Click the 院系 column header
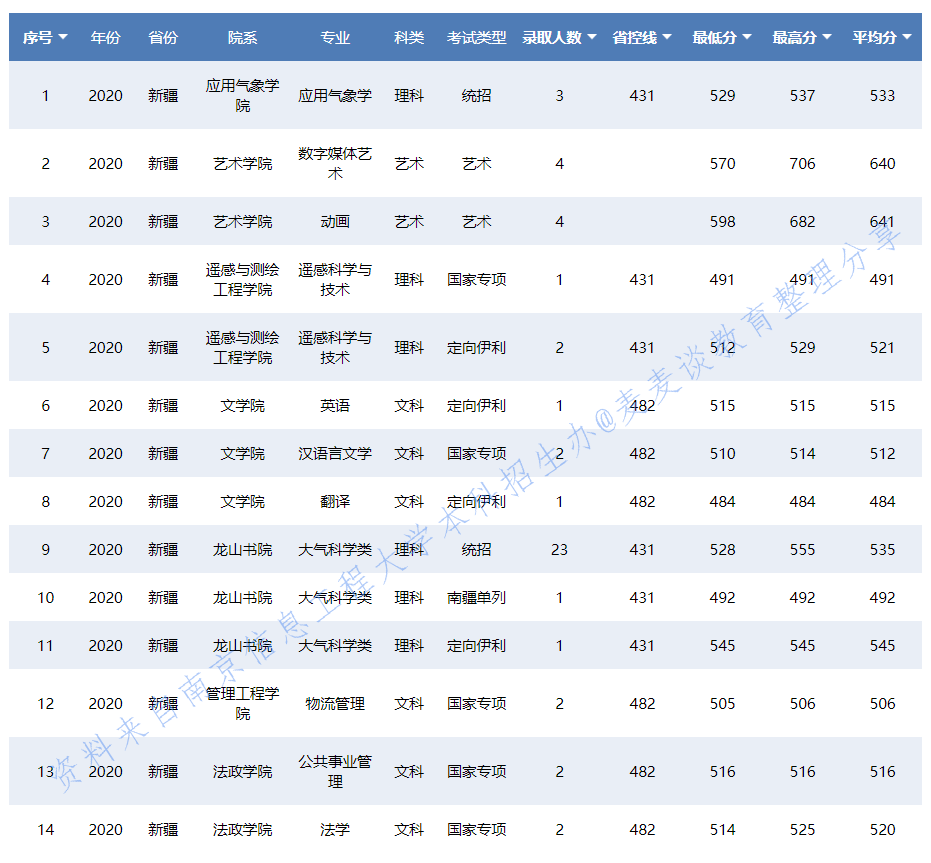Viewport: 931px width, 863px height. click(x=243, y=37)
